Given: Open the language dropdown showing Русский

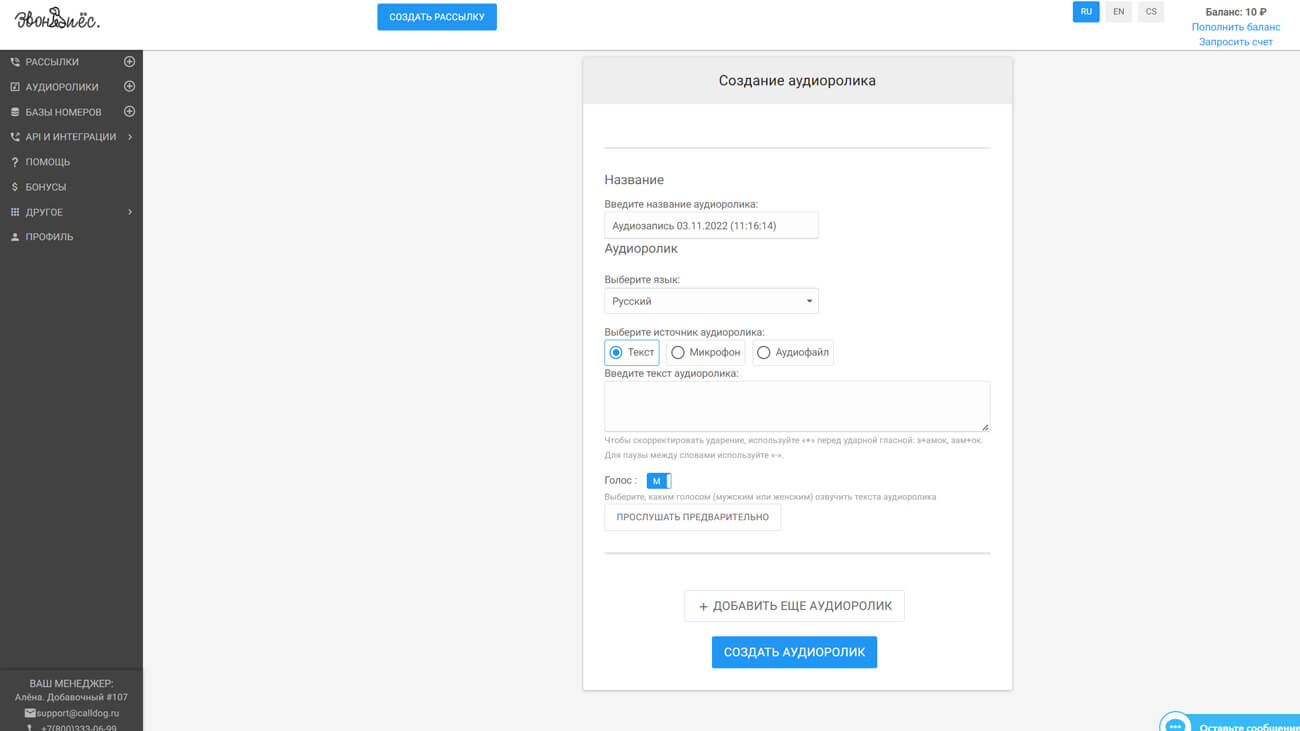Looking at the screenshot, I should [x=711, y=301].
